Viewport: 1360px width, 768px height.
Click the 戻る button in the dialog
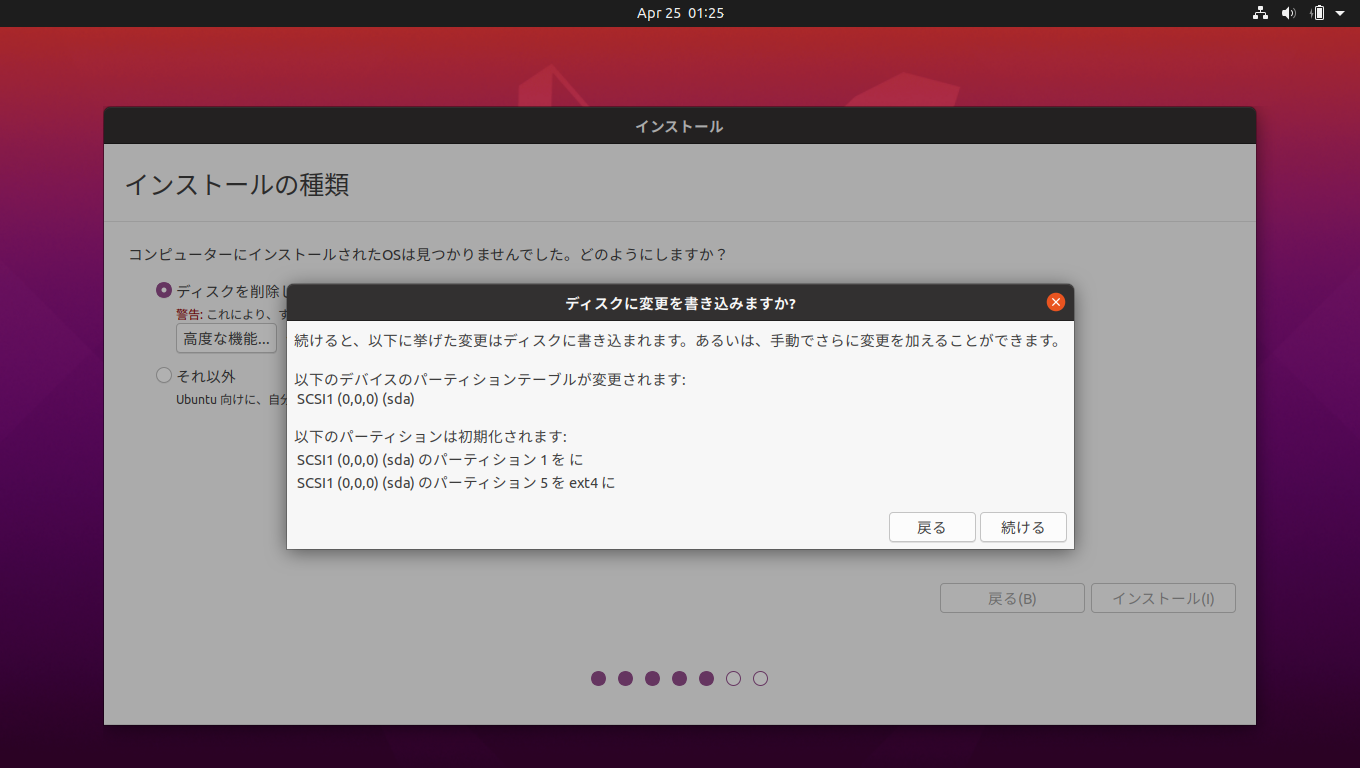tap(932, 527)
